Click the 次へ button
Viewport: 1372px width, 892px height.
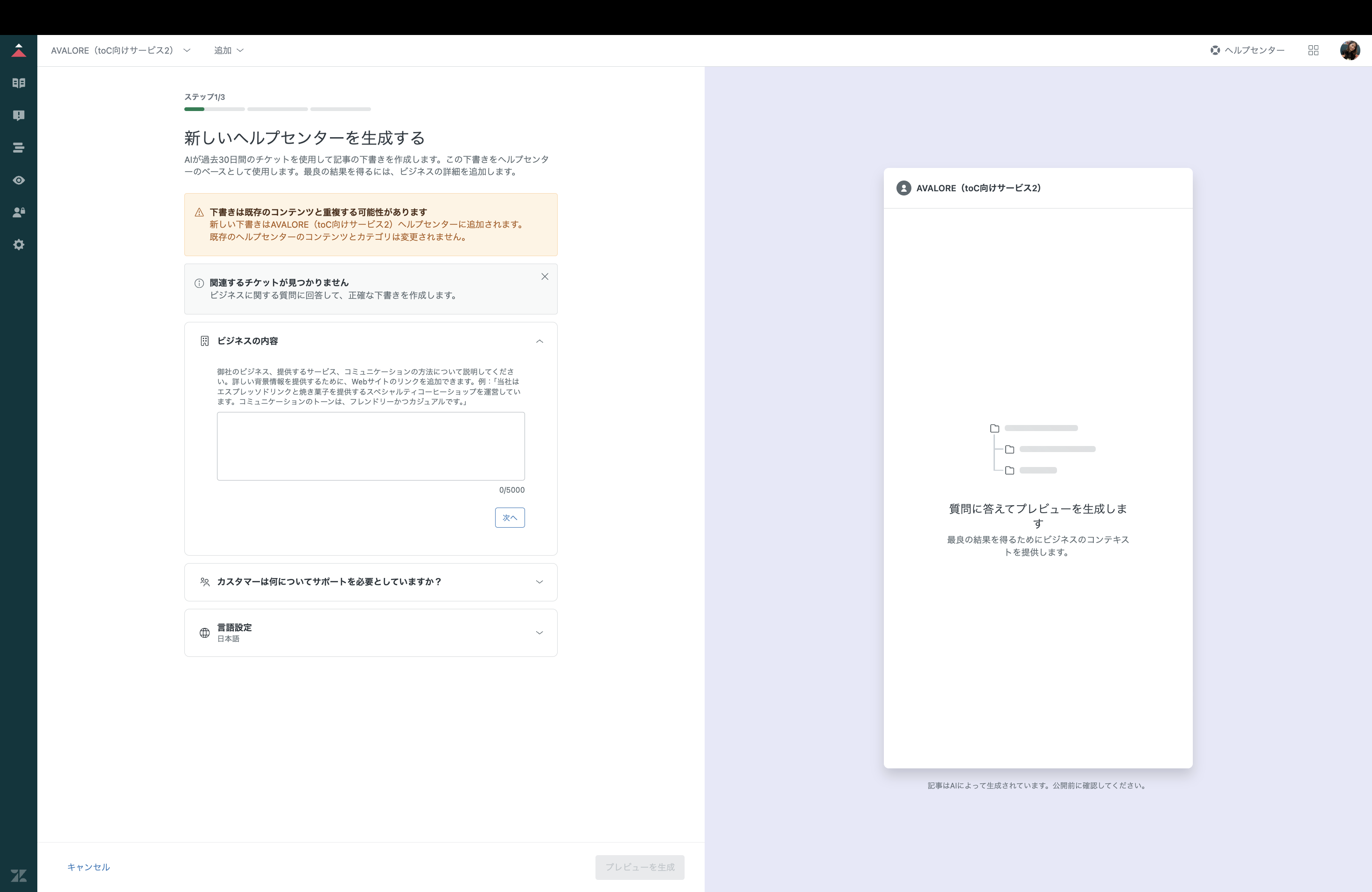tap(510, 517)
